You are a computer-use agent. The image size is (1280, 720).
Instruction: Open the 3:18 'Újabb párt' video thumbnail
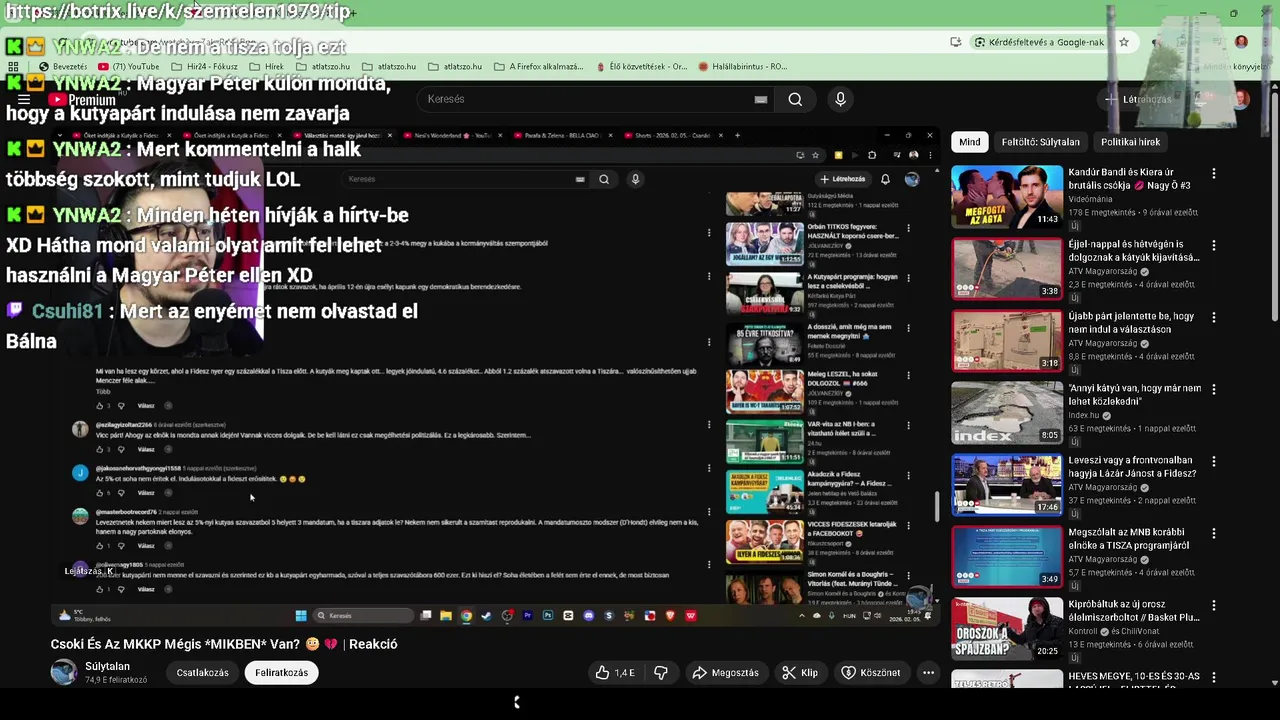coord(1006,341)
